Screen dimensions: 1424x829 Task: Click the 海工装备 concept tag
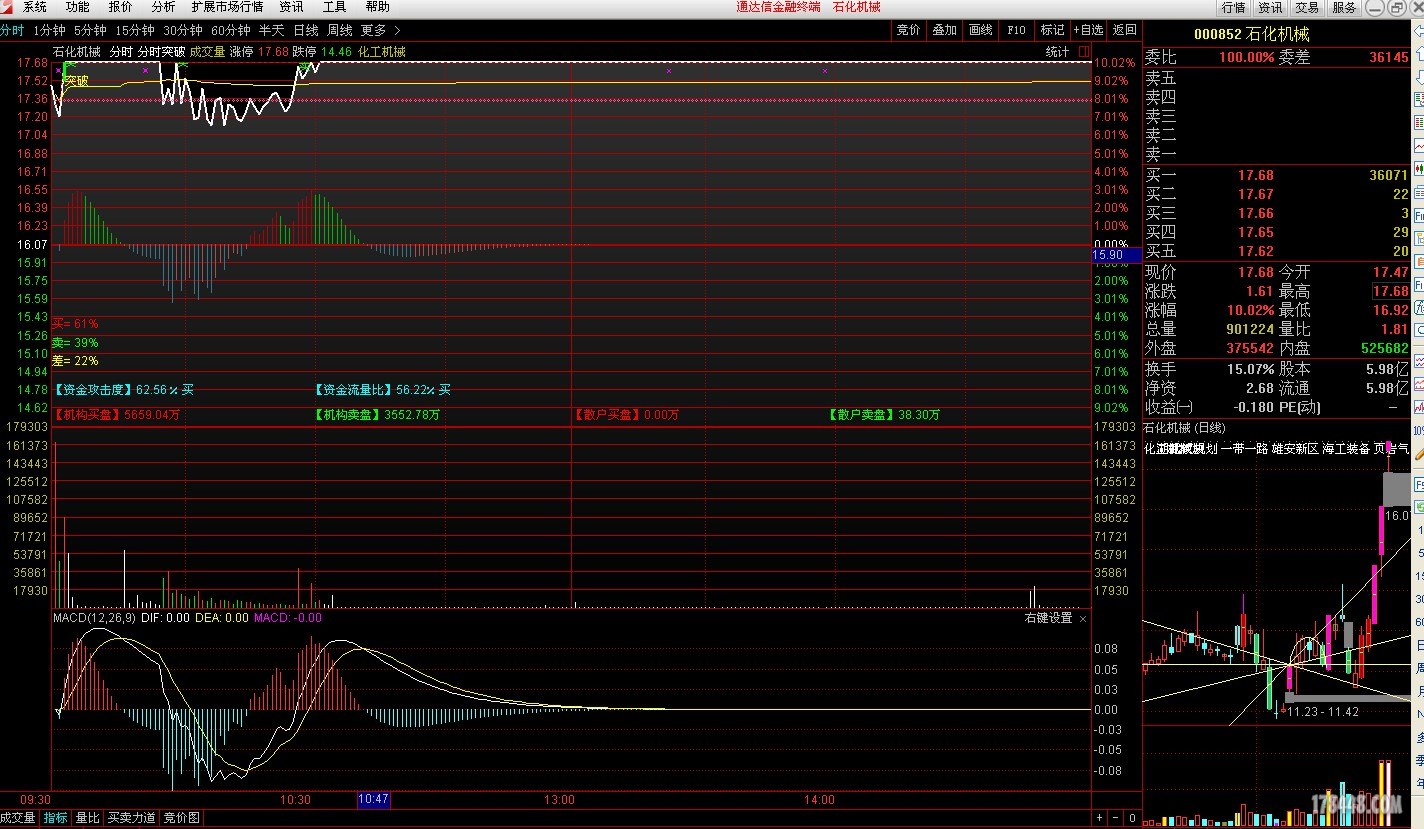pyautogui.click(x=1345, y=449)
